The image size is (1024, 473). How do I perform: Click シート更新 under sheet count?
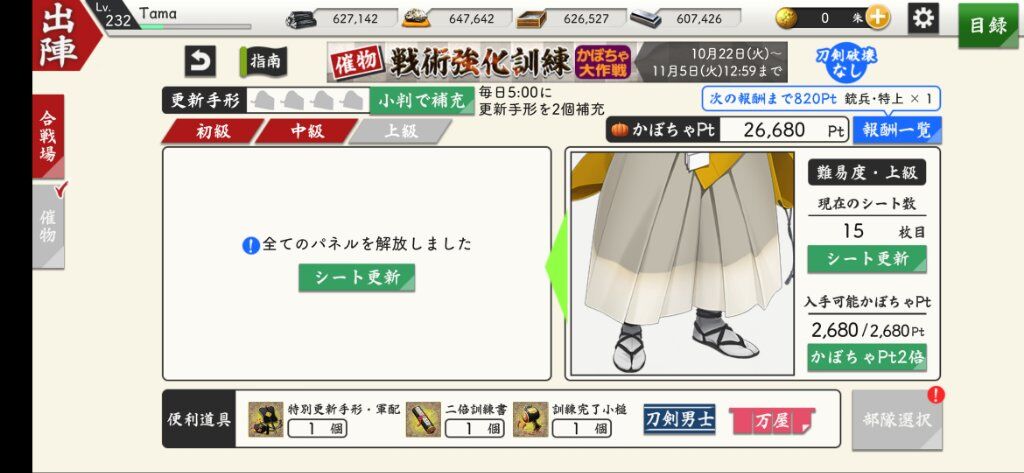pyautogui.click(x=867, y=259)
